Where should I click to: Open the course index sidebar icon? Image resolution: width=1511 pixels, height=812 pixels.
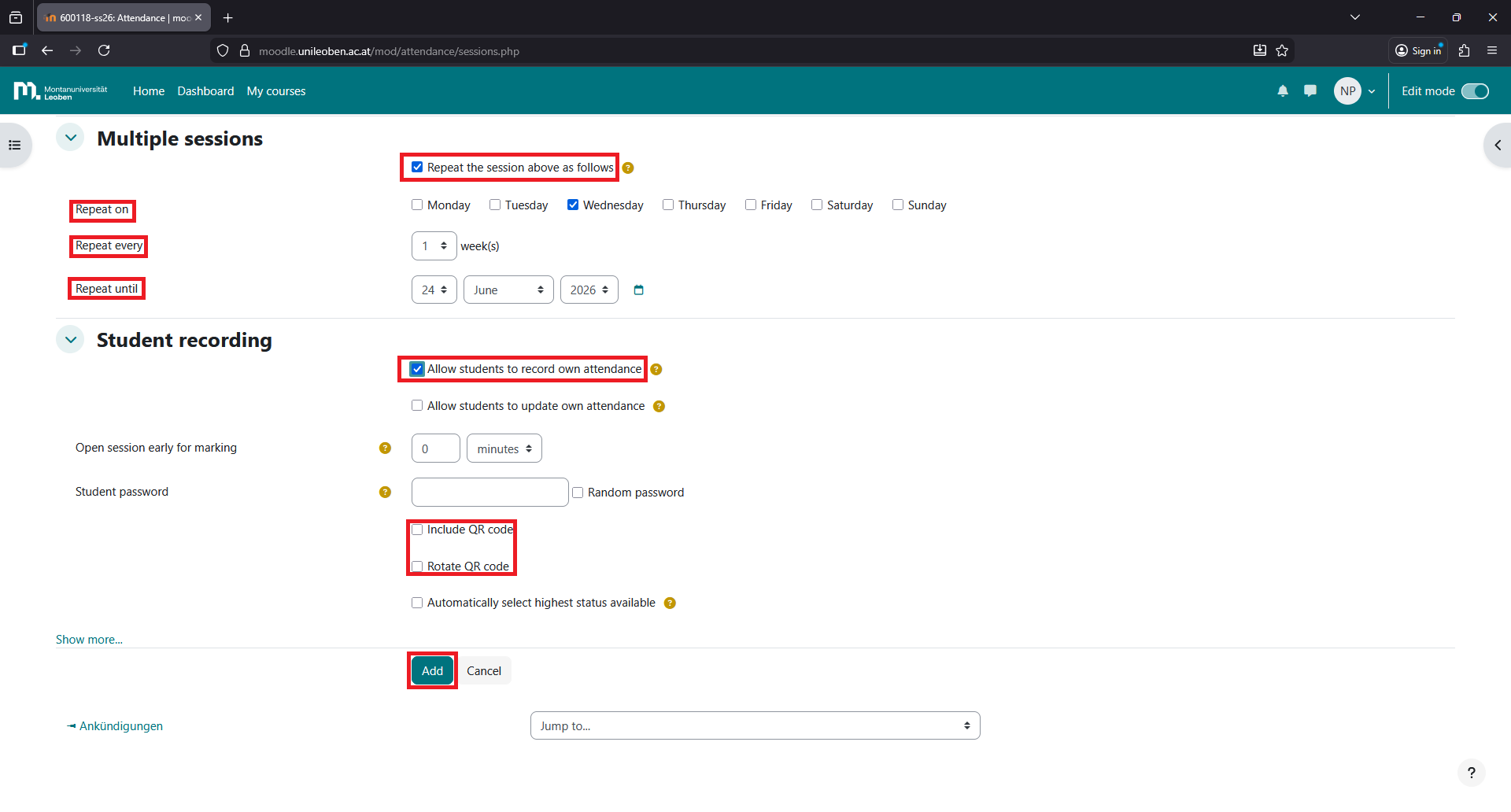coord(15,145)
